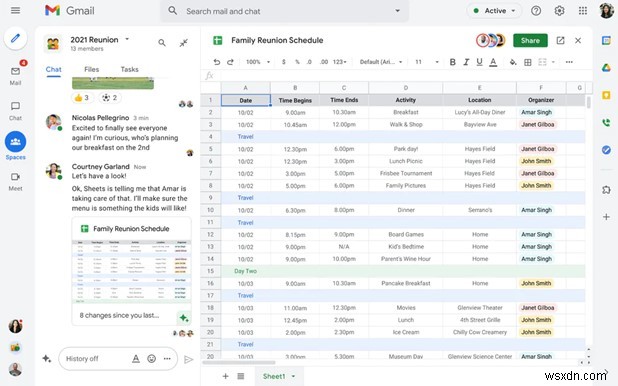618x386 pixels.
Task: Open Google Tasks side panel icon
Action: click(x=606, y=150)
